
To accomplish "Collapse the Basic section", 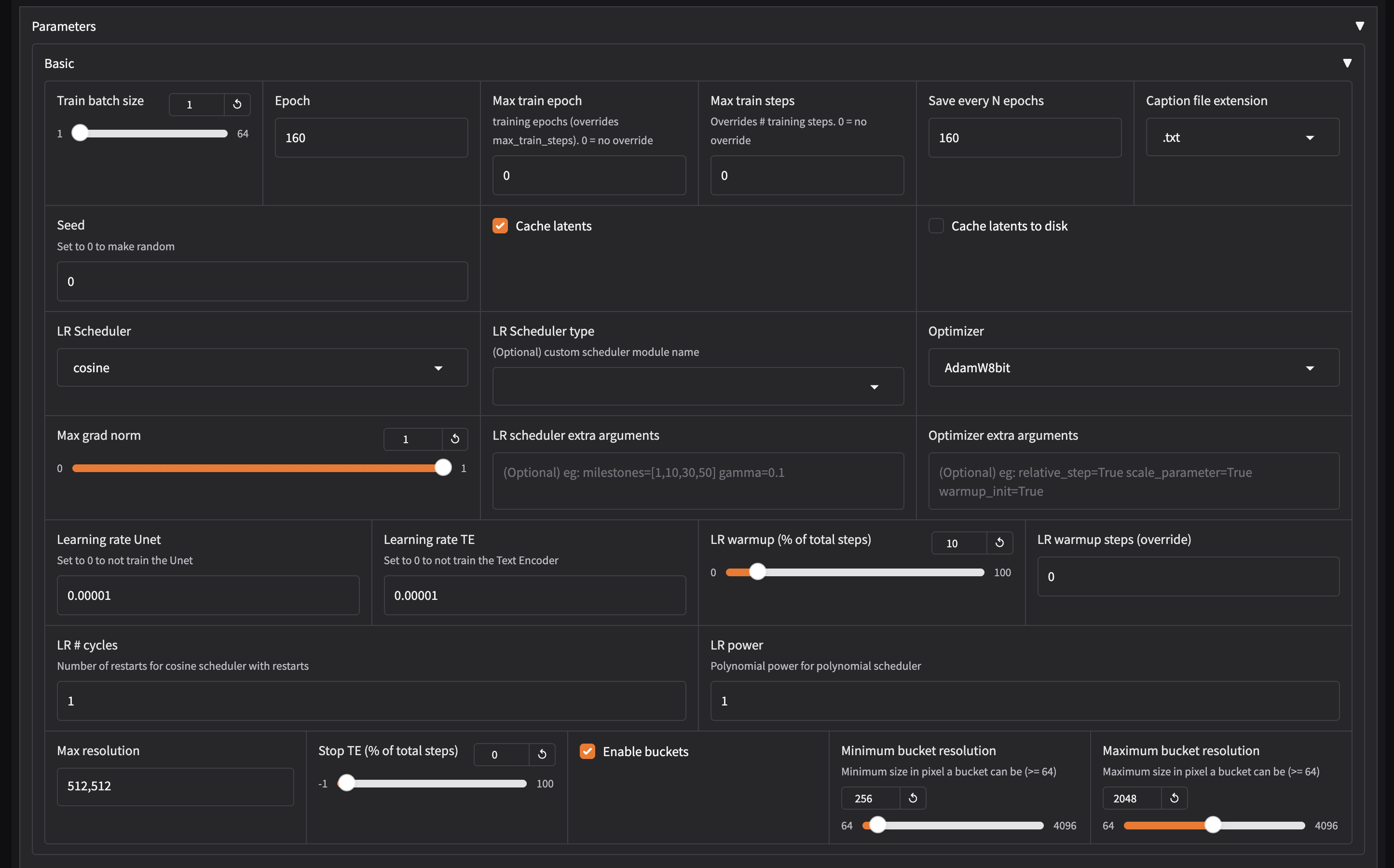I will click(1348, 63).
